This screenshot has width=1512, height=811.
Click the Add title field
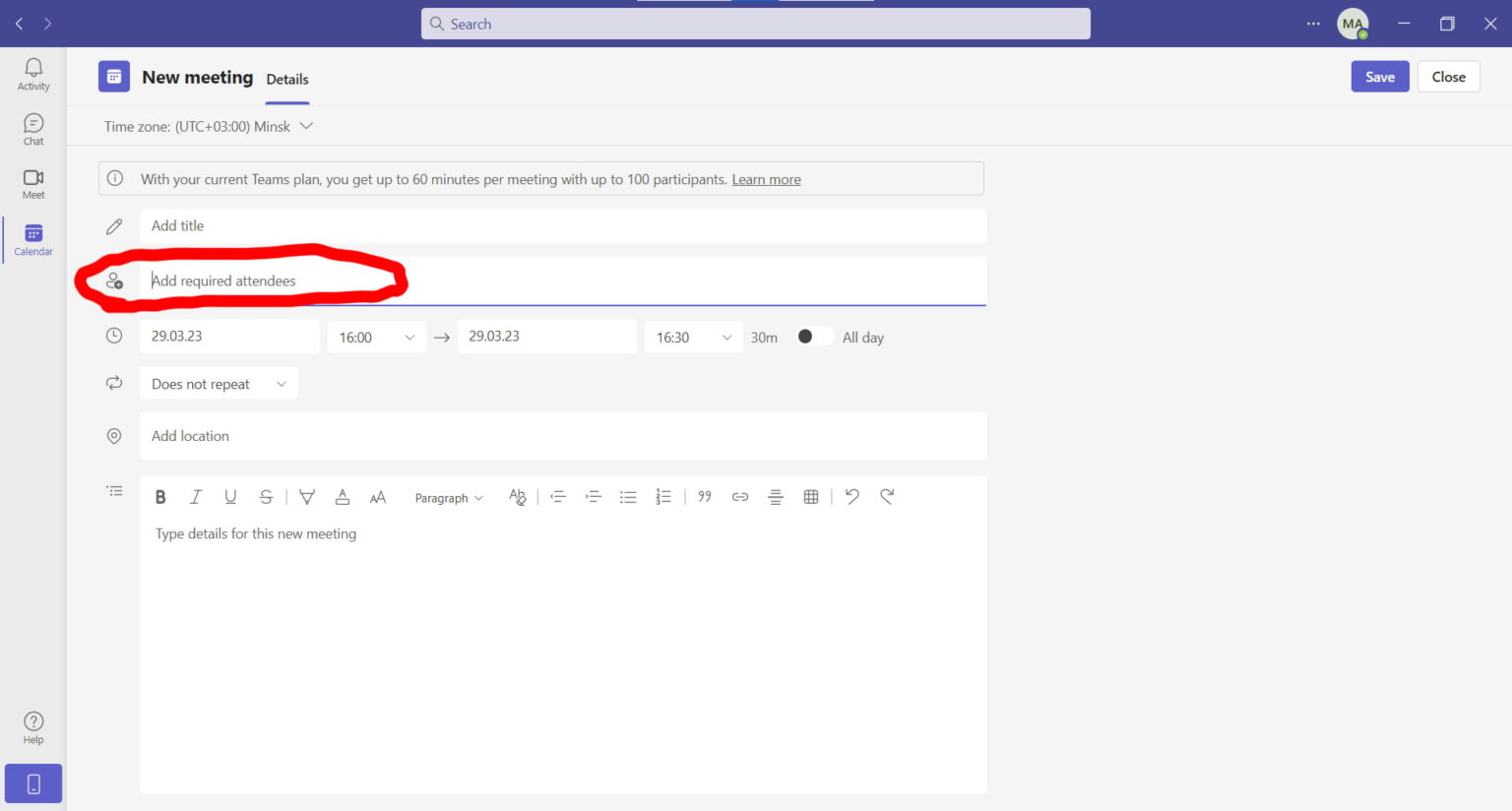click(x=561, y=226)
